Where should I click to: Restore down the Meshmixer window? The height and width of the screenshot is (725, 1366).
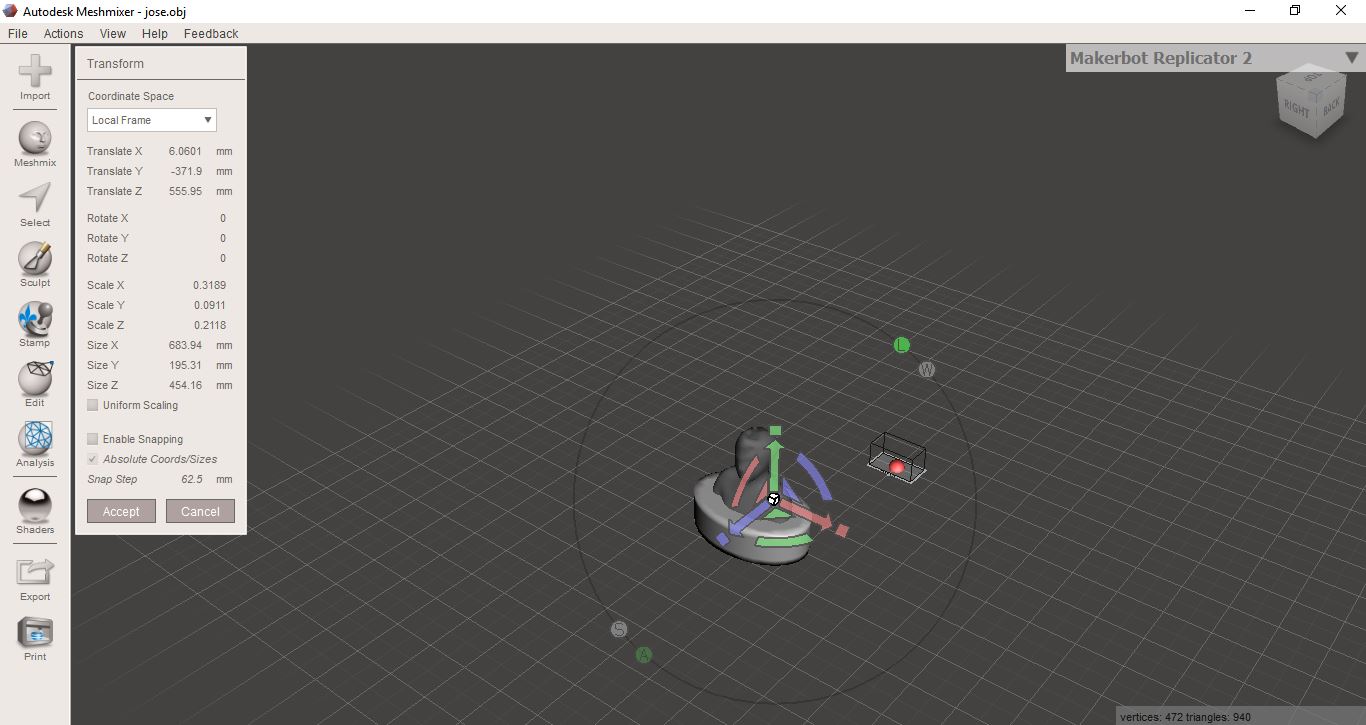point(1295,11)
